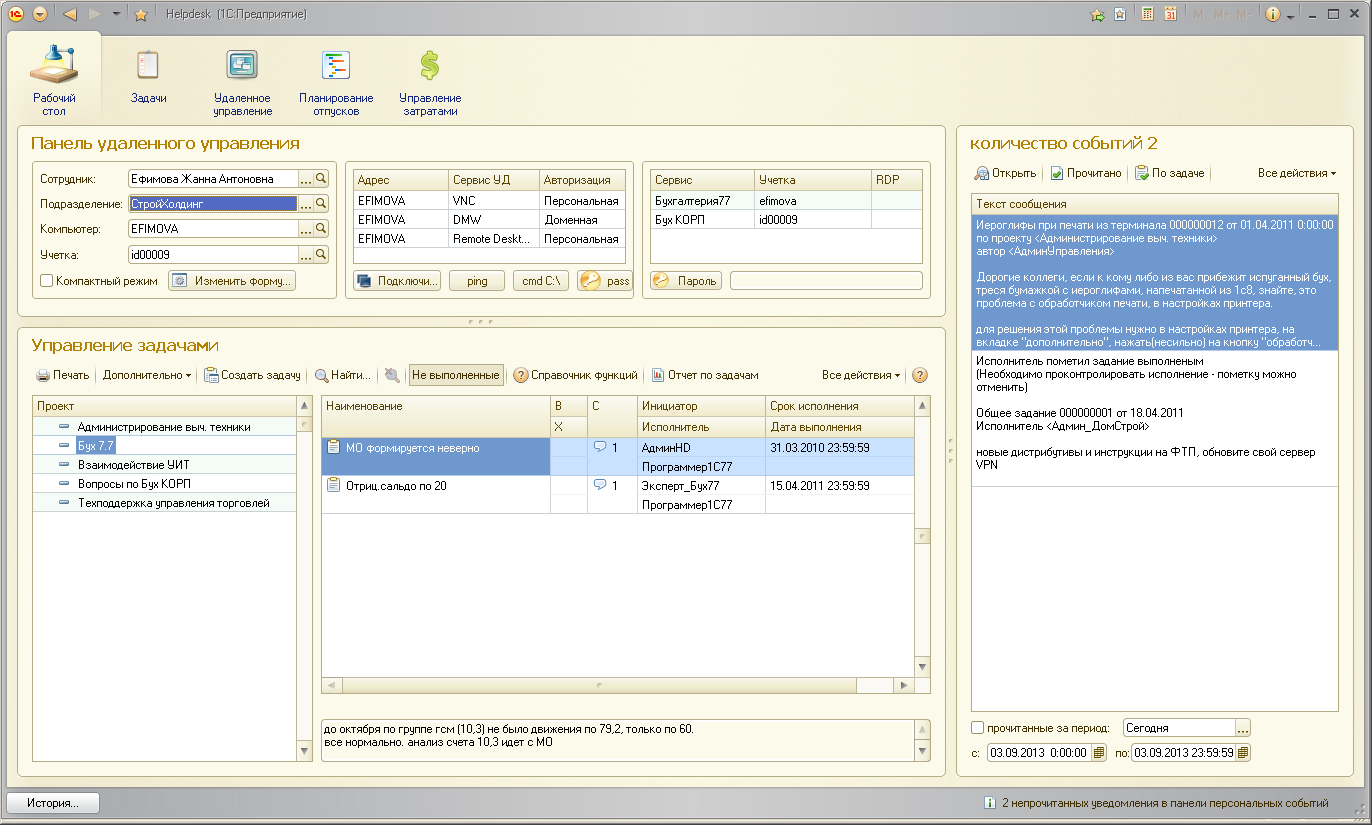Click the search icon next to Сотрудник field

(x=321, y=178)
